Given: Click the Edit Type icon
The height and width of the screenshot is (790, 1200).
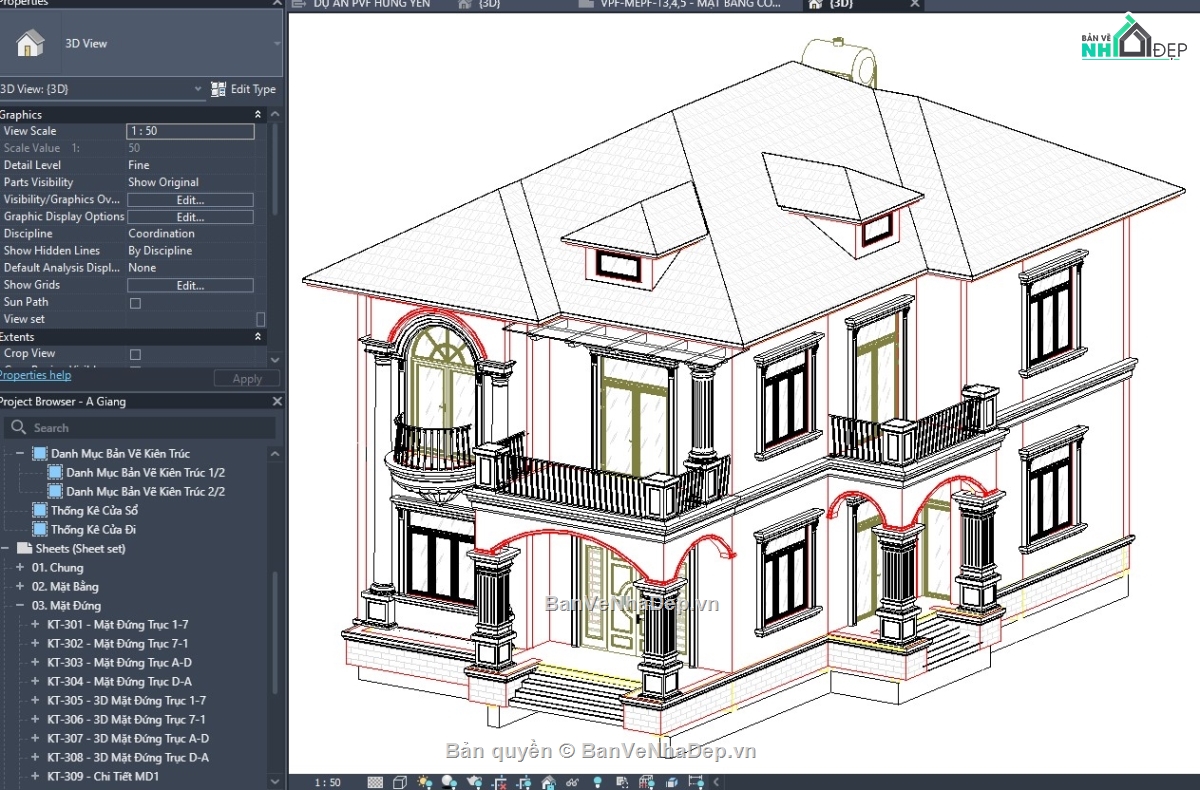Looking at the screenshot, I should point(218,89).
